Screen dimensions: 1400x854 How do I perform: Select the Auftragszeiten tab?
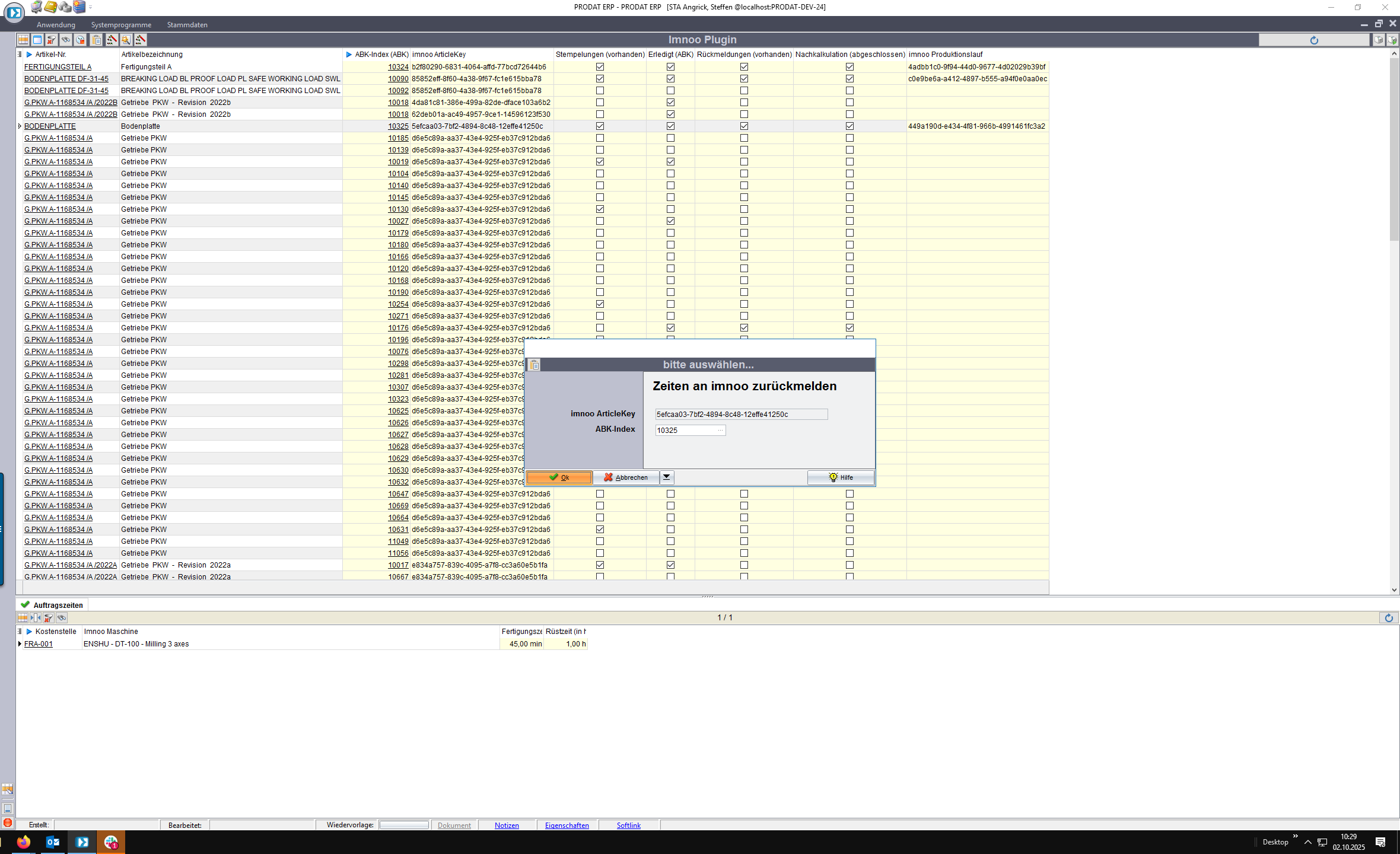(x=58, y=605)
